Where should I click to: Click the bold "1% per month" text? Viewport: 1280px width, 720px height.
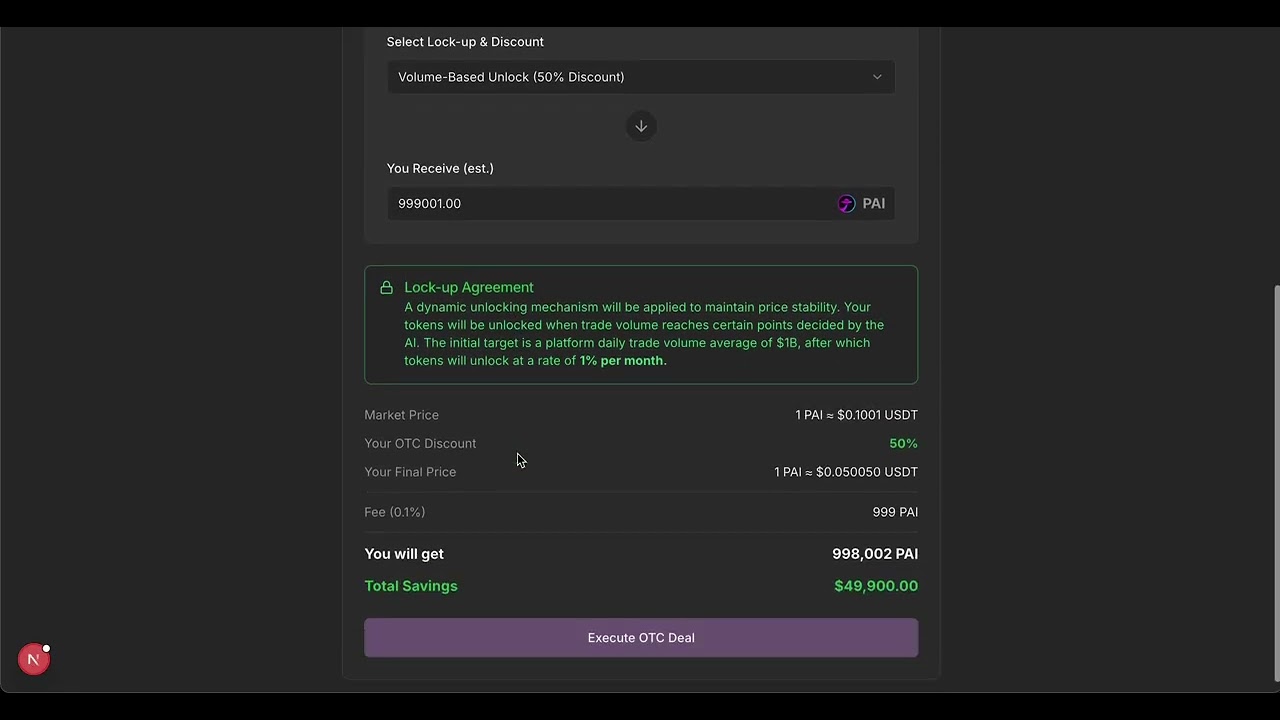coord(622,361)
